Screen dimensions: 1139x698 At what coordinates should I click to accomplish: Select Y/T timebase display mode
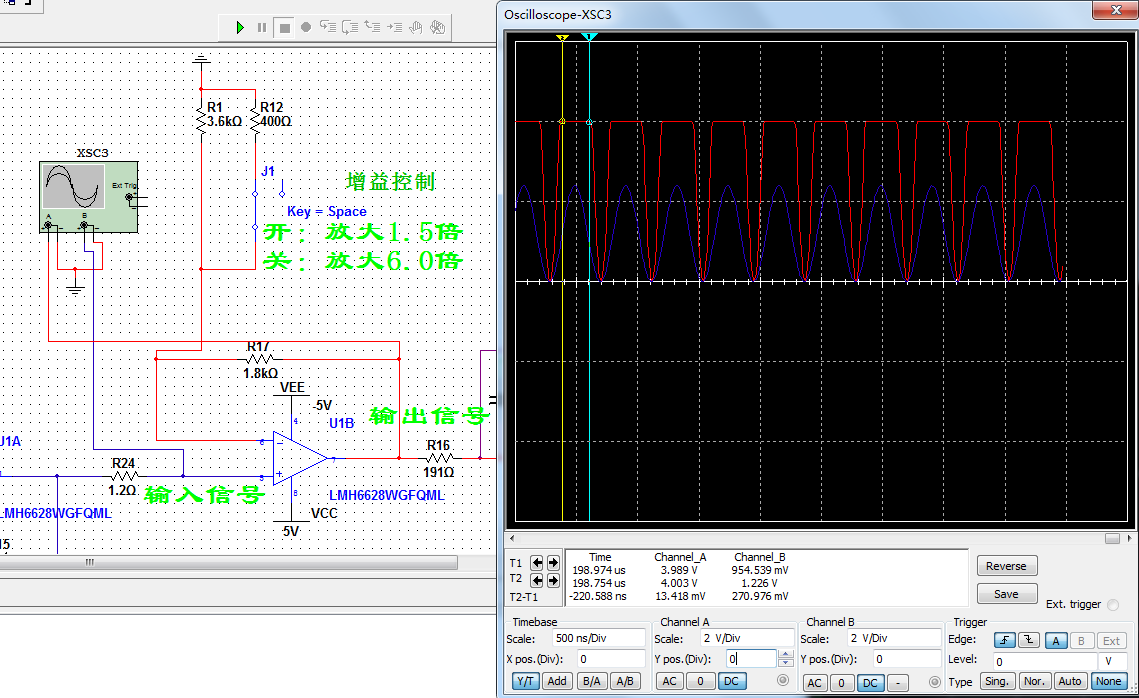click(525, 681)
